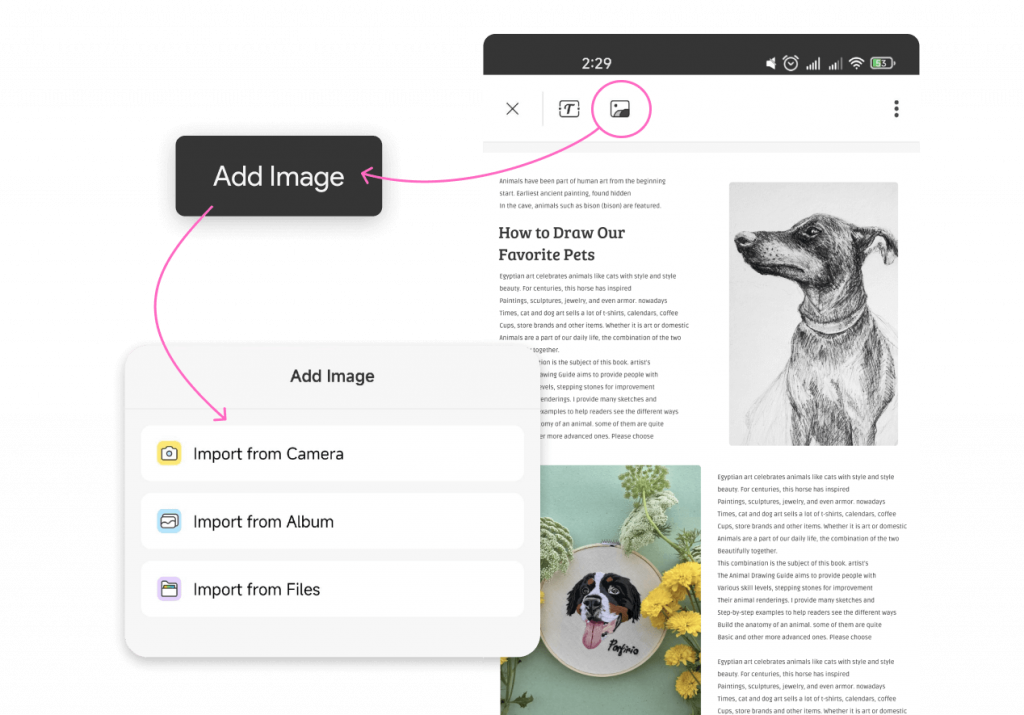Select the Text tool in the toolbar

(569, 108)
